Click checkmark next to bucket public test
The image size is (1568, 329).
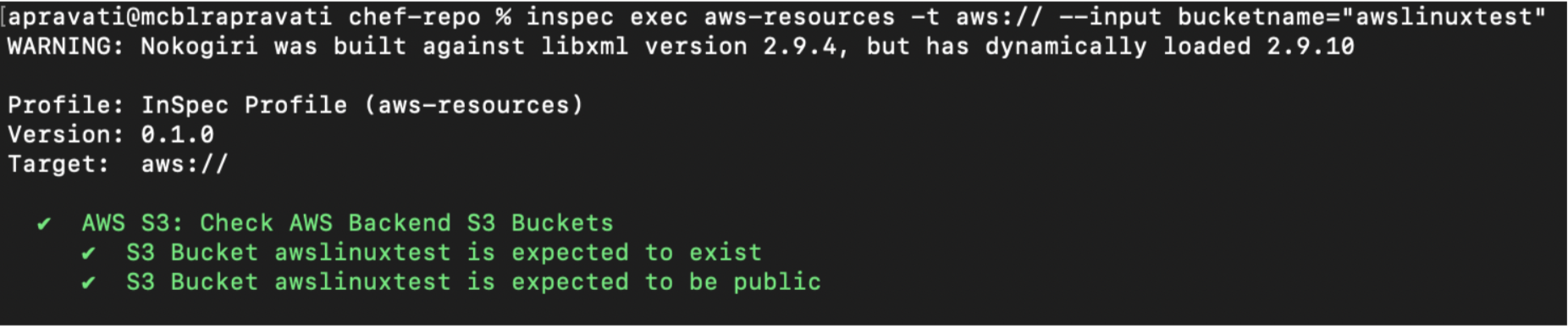[88, 283]
